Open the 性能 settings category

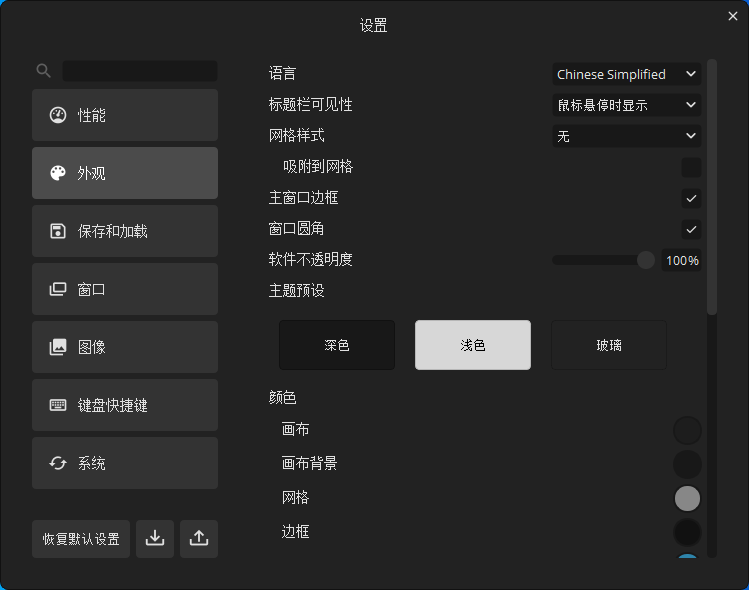tap(125, 115)
